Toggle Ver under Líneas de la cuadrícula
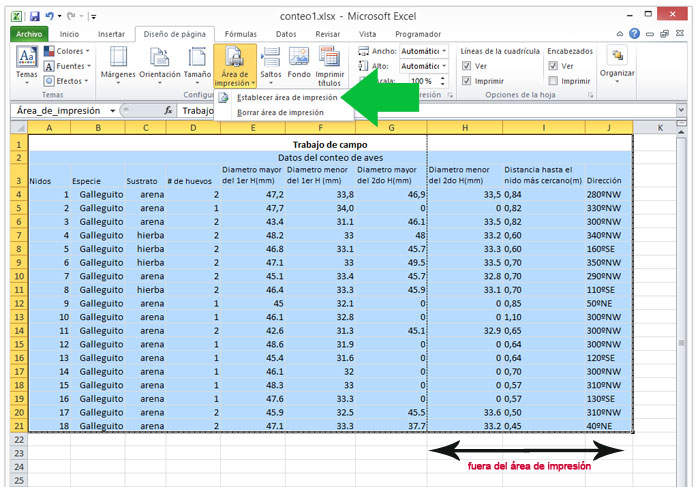Screen dimensions: 700x487 point(467,66)
